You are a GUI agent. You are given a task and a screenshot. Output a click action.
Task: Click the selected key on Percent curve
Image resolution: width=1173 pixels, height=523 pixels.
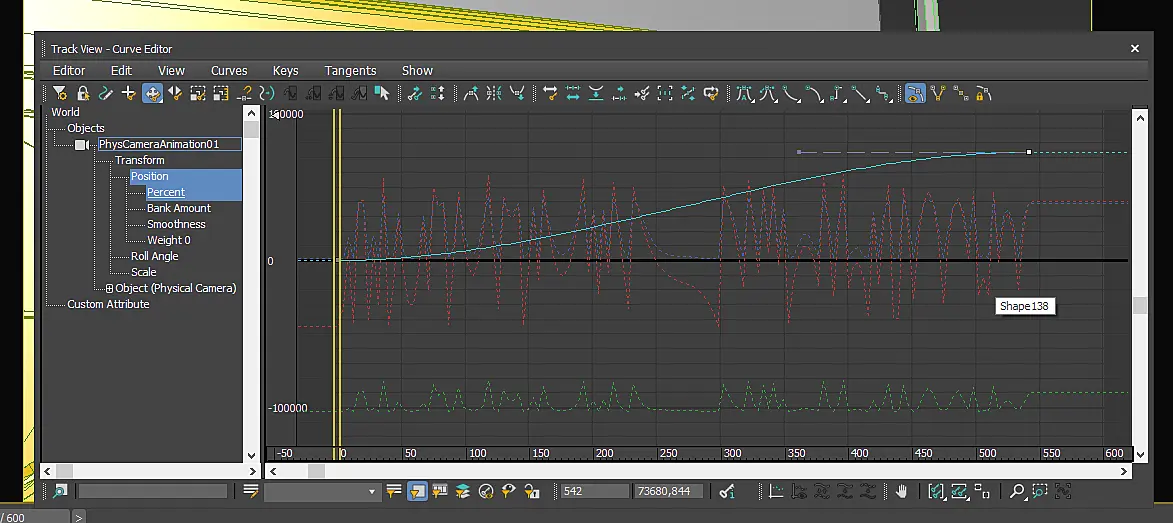[1029, 152]
